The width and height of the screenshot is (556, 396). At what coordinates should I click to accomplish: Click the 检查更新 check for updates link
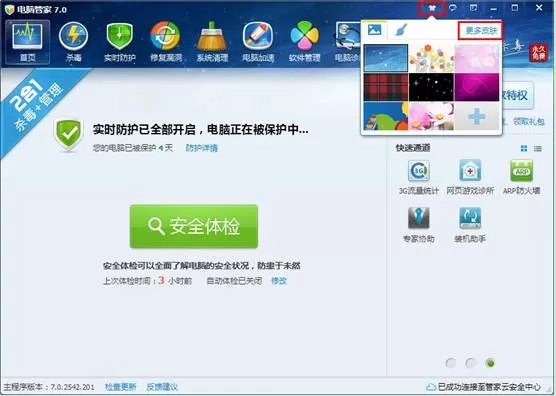pos(121,386)
